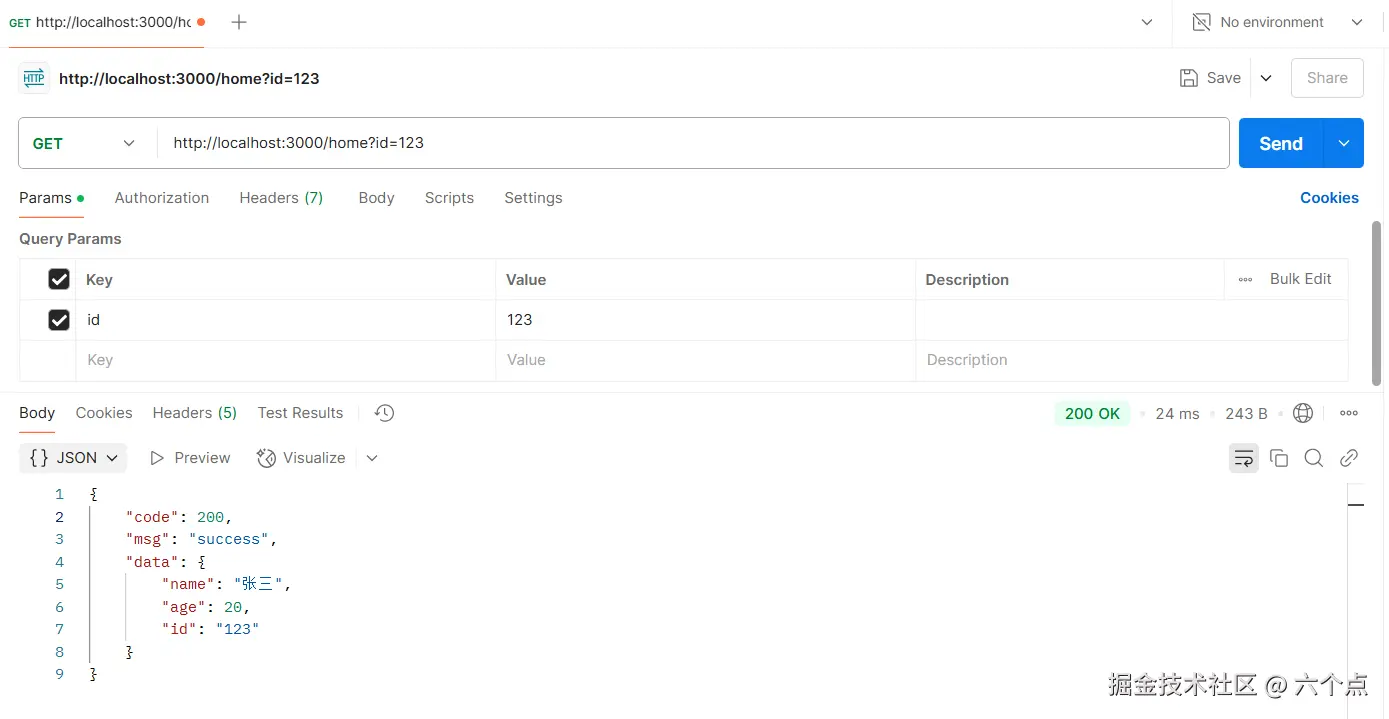
Task: Open the Test Results tab
Action: [x=300, y=413]
